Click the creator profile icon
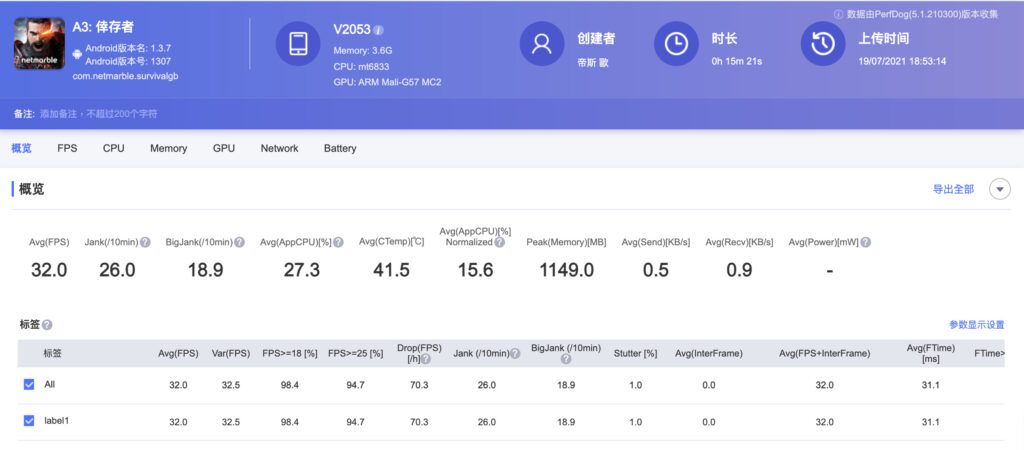The image size is (1024, 450). tap(541, 44)
